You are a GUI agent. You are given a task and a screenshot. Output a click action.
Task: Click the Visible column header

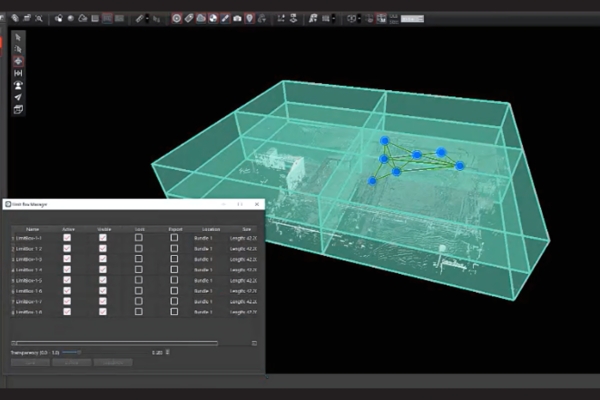click(104, 229)
